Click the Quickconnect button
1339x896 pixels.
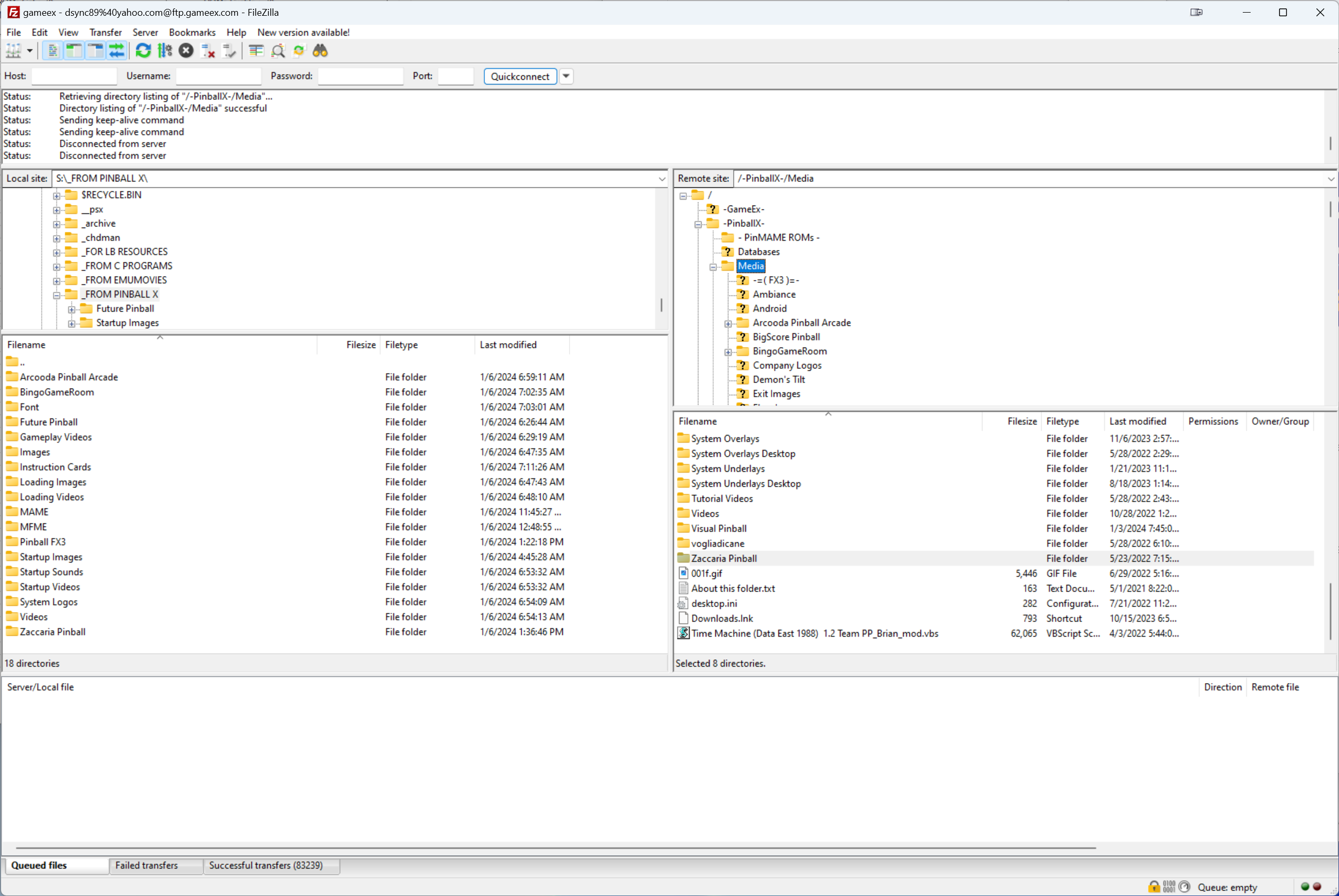coord(520,76)
